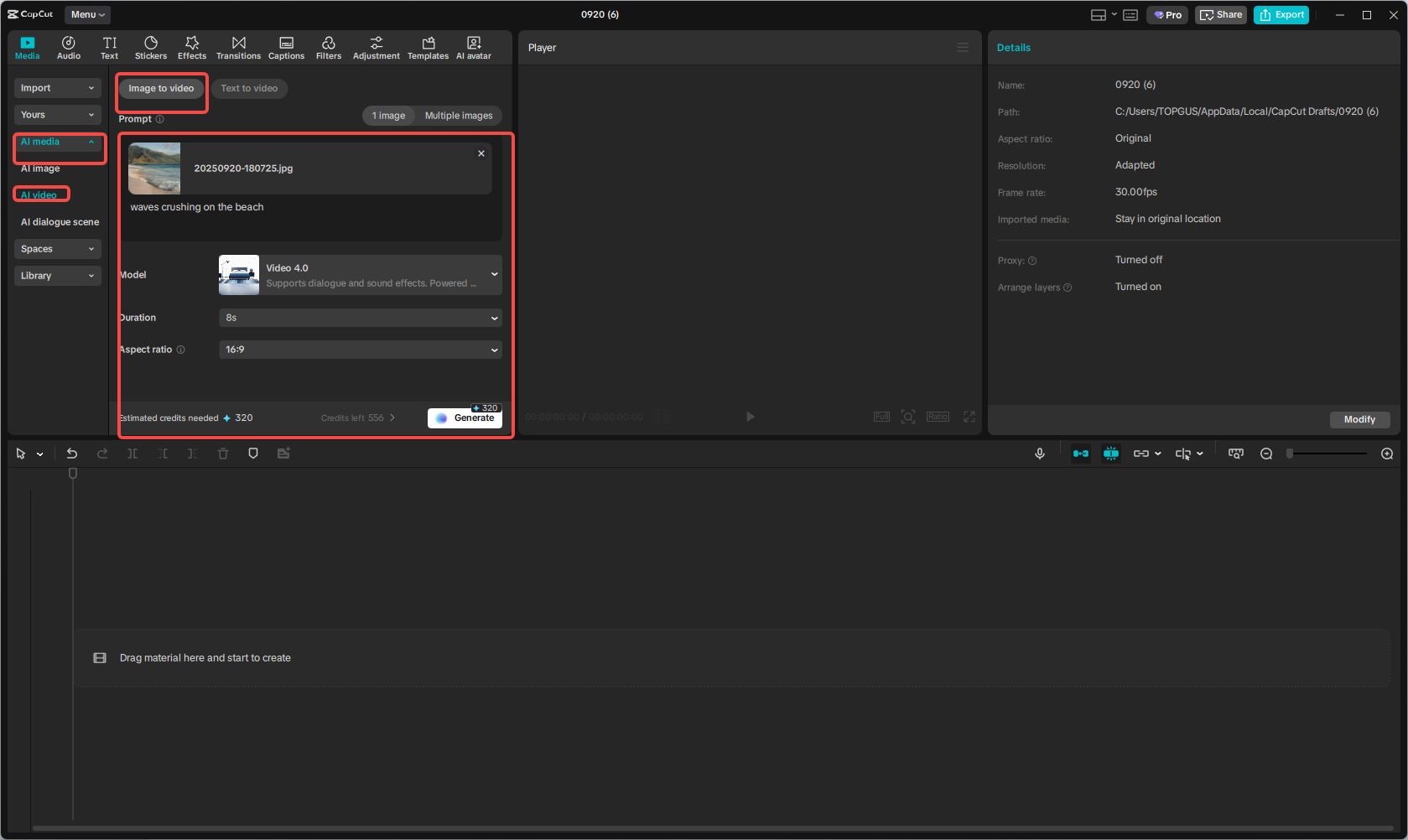Switch to the Text to video tab
Screen dimensions: 1408x840
(x=249, y=88)
